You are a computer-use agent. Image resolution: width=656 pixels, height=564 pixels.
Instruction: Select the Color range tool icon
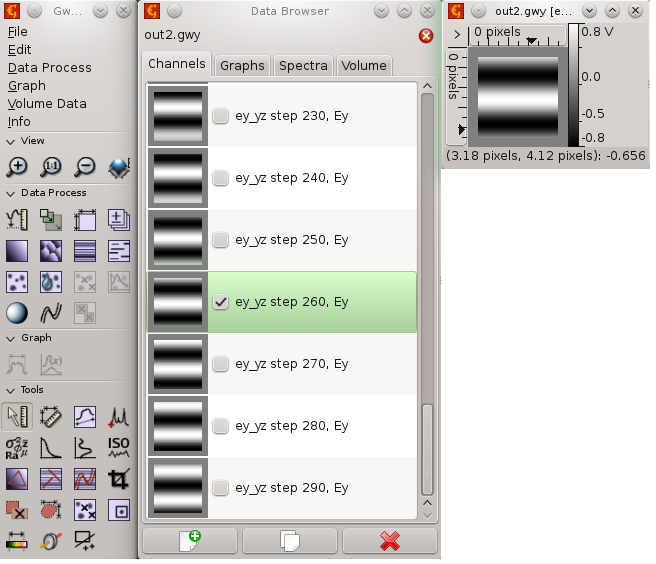(x=18, y=541)
